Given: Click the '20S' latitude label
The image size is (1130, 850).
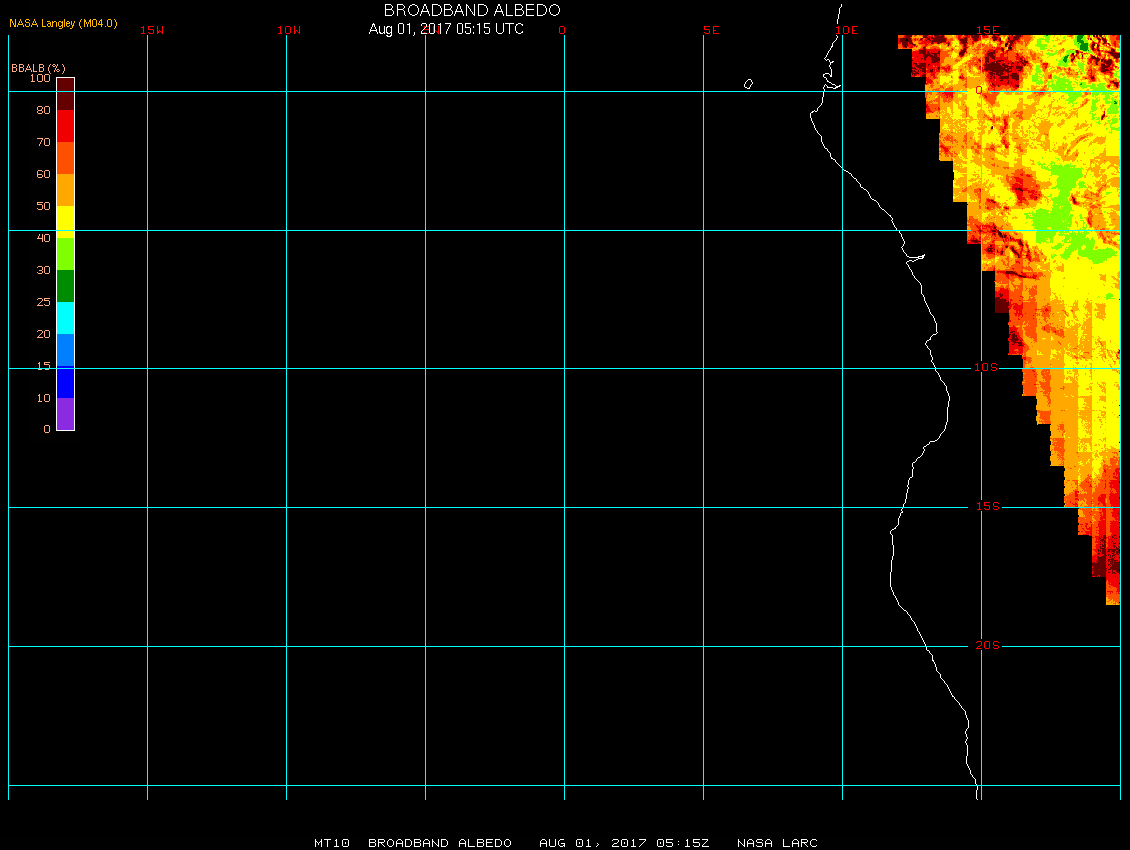Looking at the screenshot, I should (x=988, y=645).
